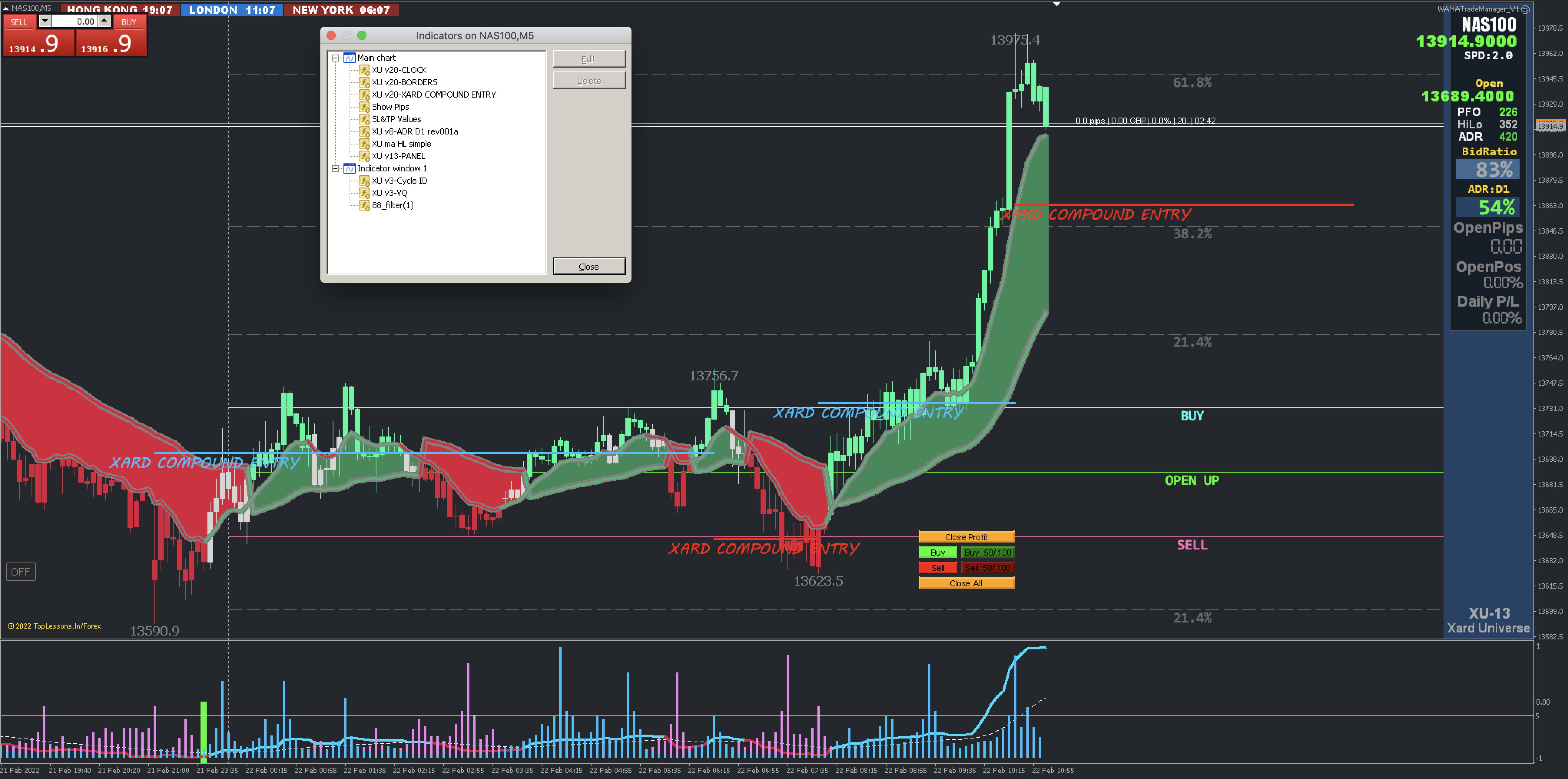Click the XU v20-CLOCK indicator icon
The width and height of the screenshot is (1568, 780).
tap(364, 70)
